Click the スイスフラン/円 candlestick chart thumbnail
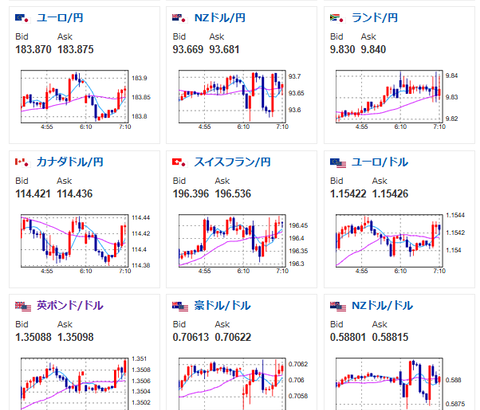 point(242,244)
